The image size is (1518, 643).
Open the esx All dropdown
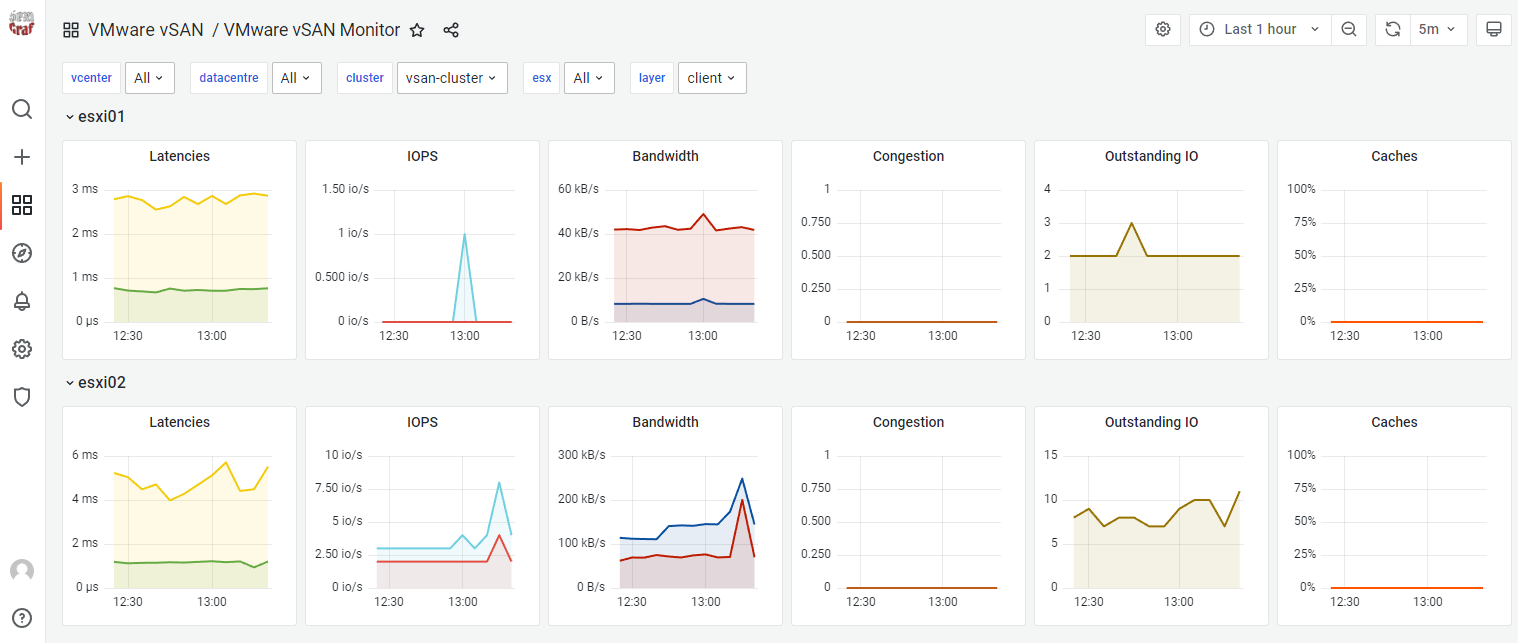589,78
